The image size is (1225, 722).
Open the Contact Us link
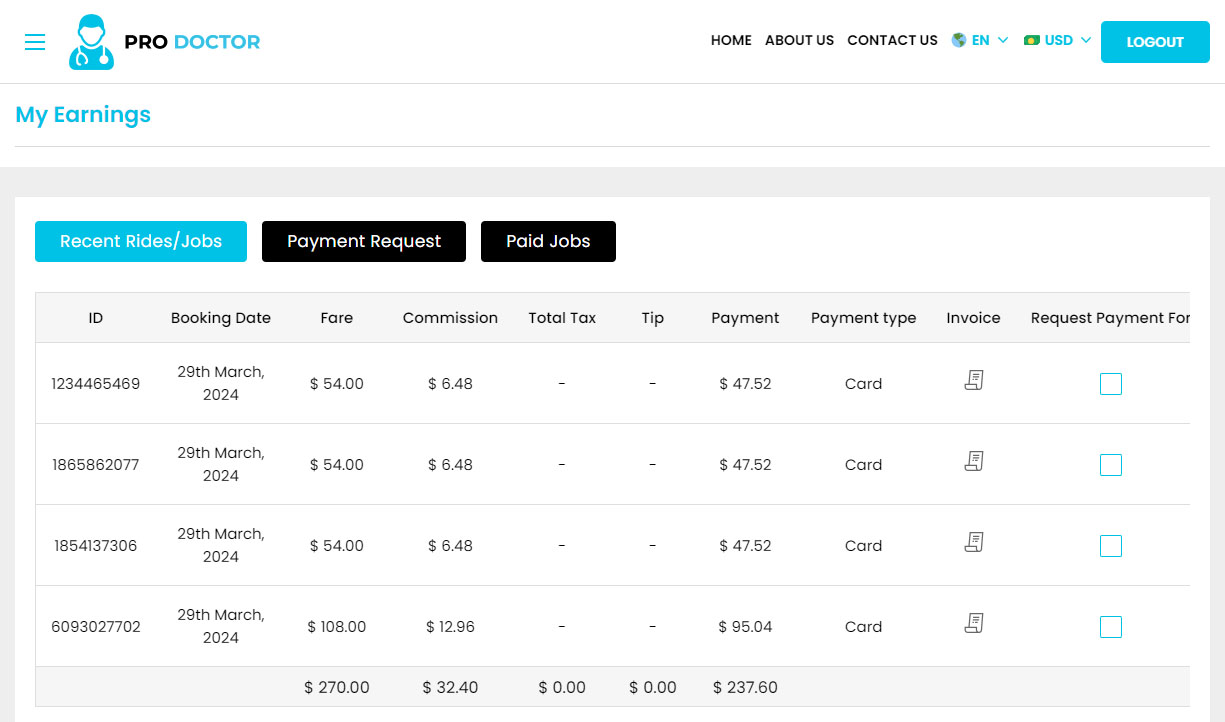point(892,41)
